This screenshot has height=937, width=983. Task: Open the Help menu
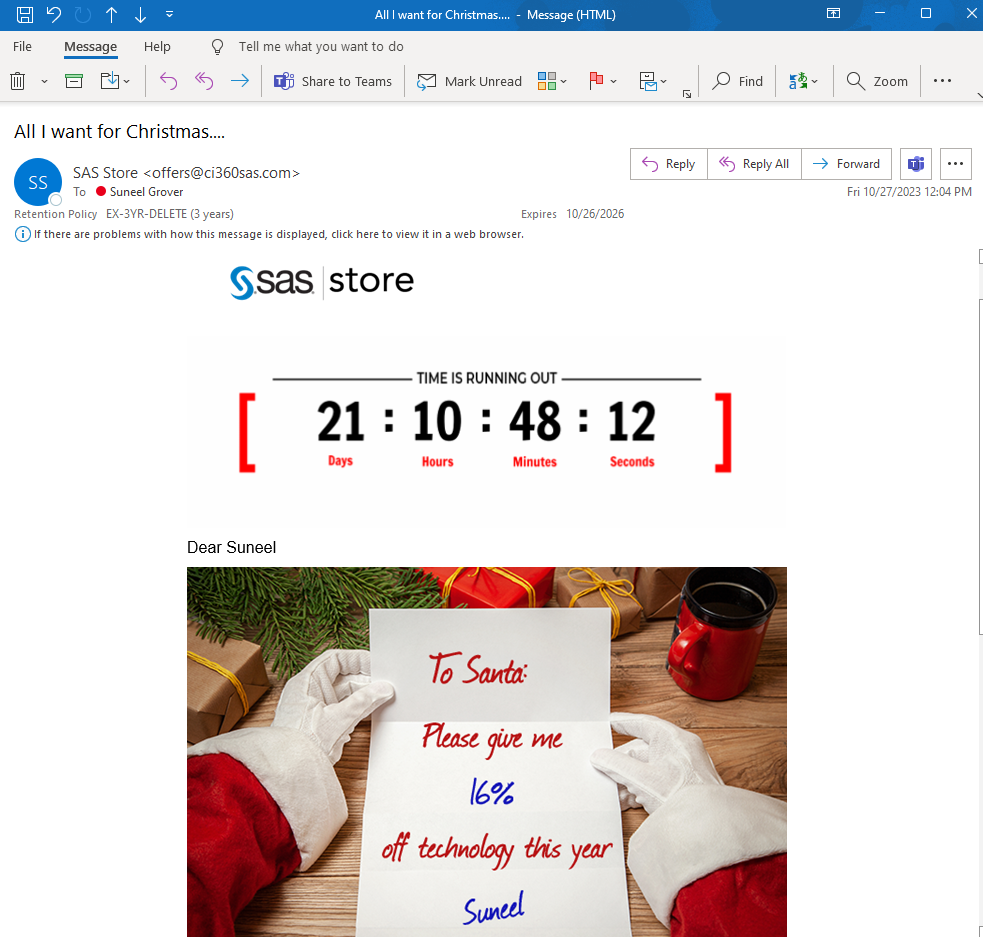coord(157,46)
